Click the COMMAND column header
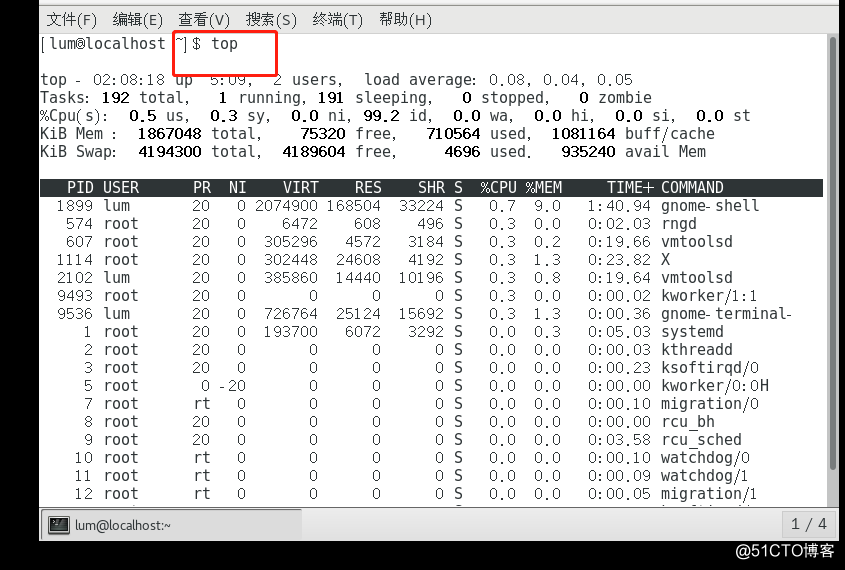This screenshot has height=570, width=845. pos(692,187)
